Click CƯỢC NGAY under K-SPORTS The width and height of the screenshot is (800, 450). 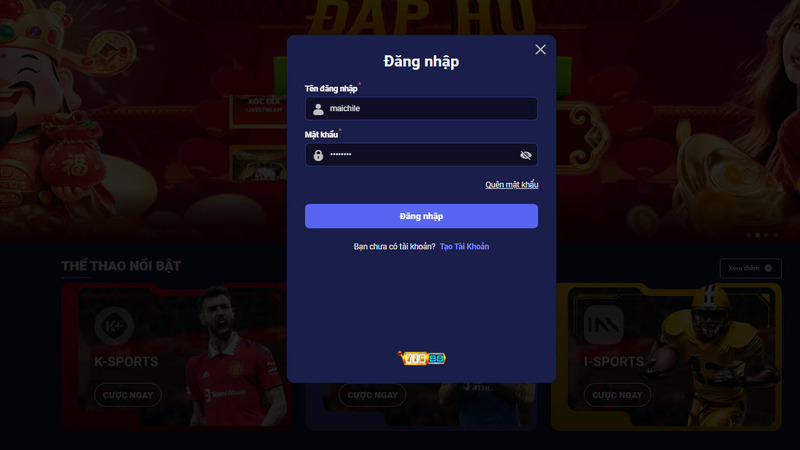point(128,395)
